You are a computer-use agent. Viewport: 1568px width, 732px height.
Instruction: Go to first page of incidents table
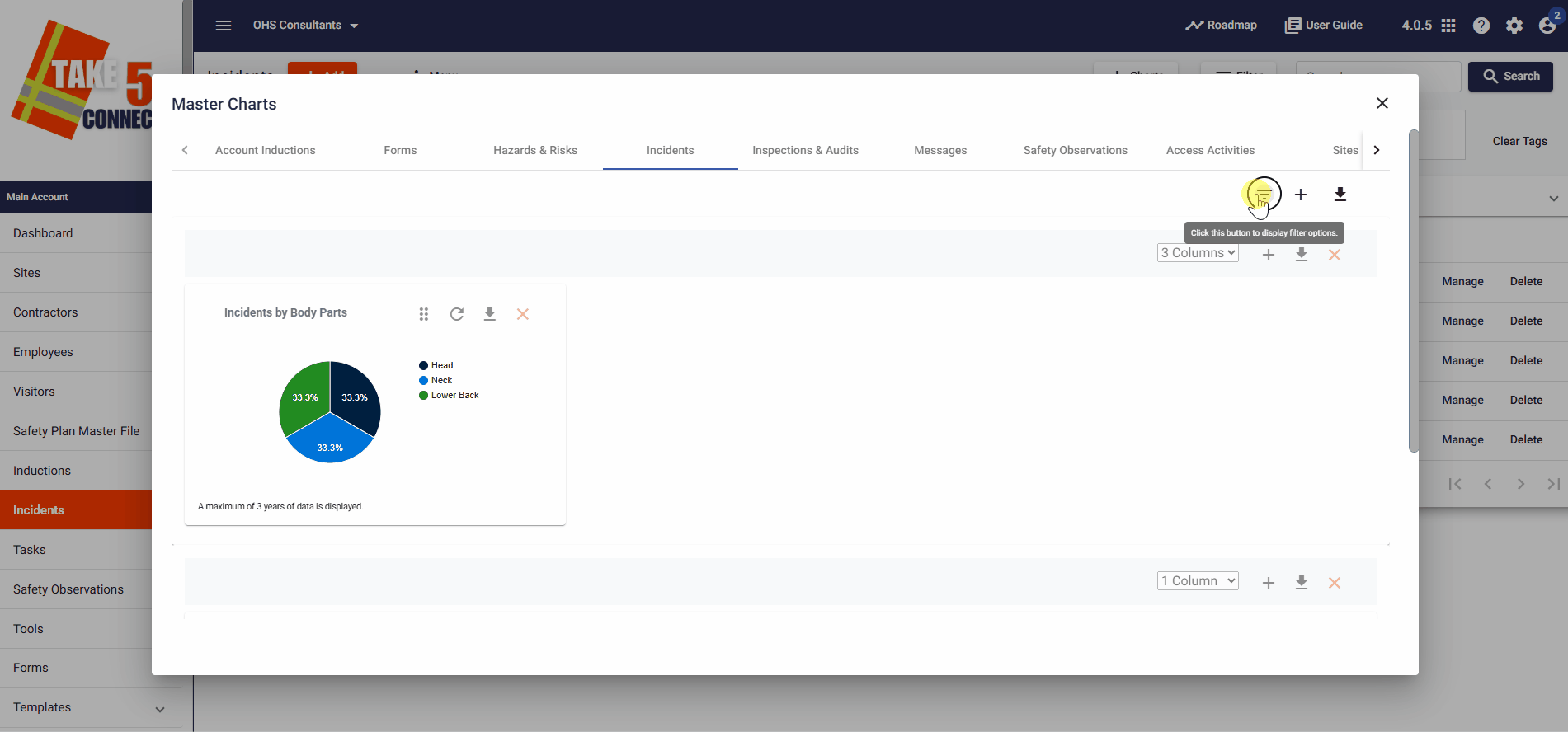click(1455, 484)
